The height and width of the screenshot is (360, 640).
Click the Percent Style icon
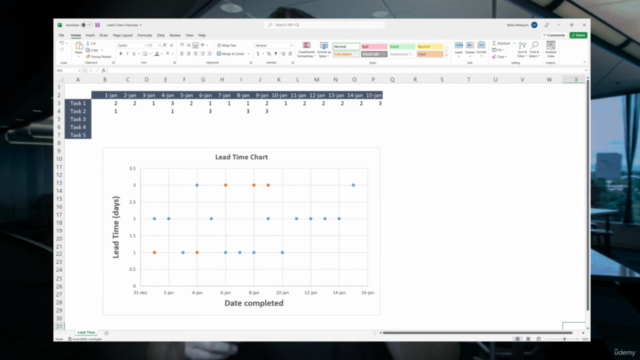(x=269, y=54)
